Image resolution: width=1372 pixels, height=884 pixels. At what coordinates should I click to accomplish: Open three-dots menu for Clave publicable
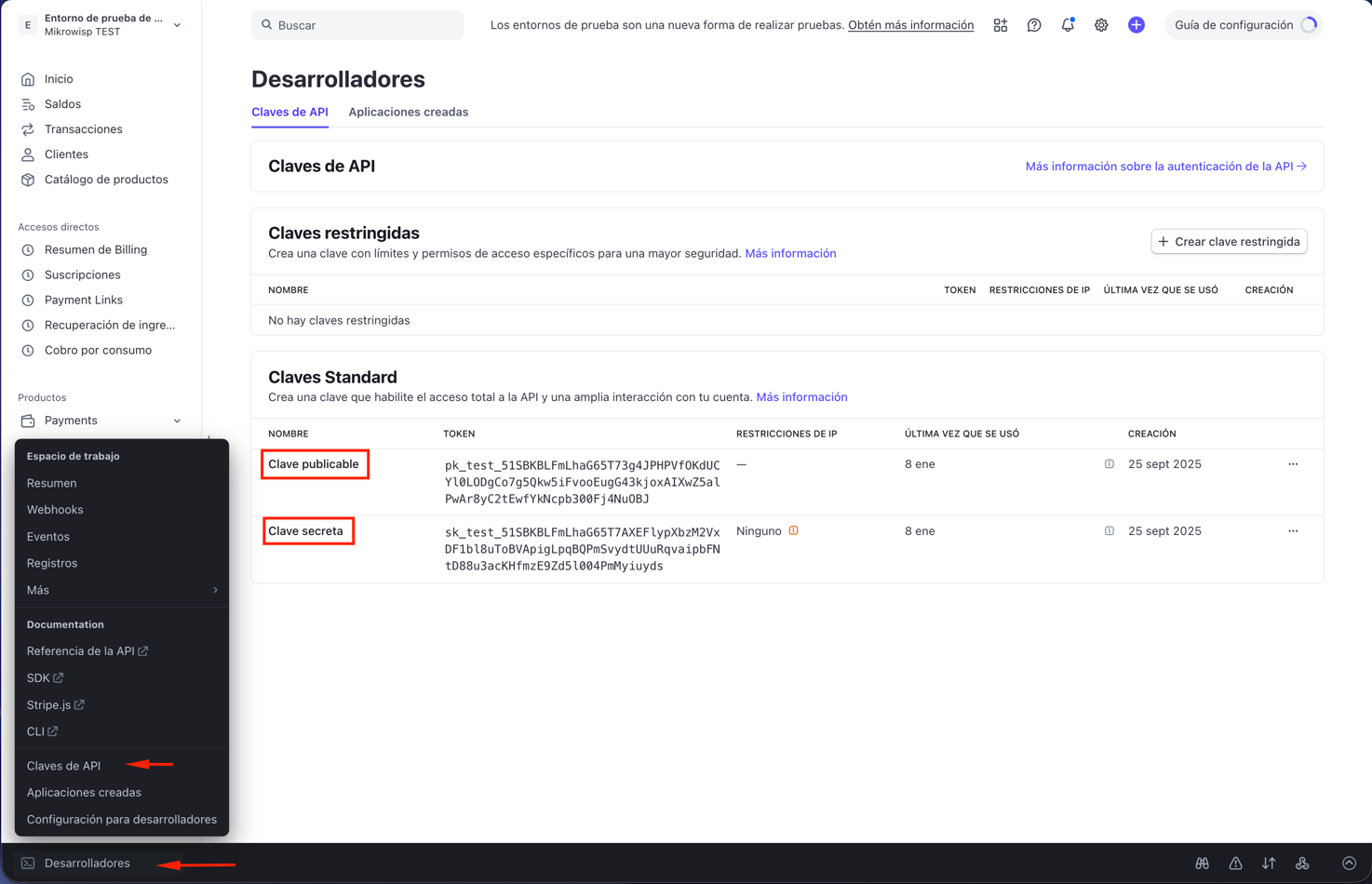pos(1293,464)
